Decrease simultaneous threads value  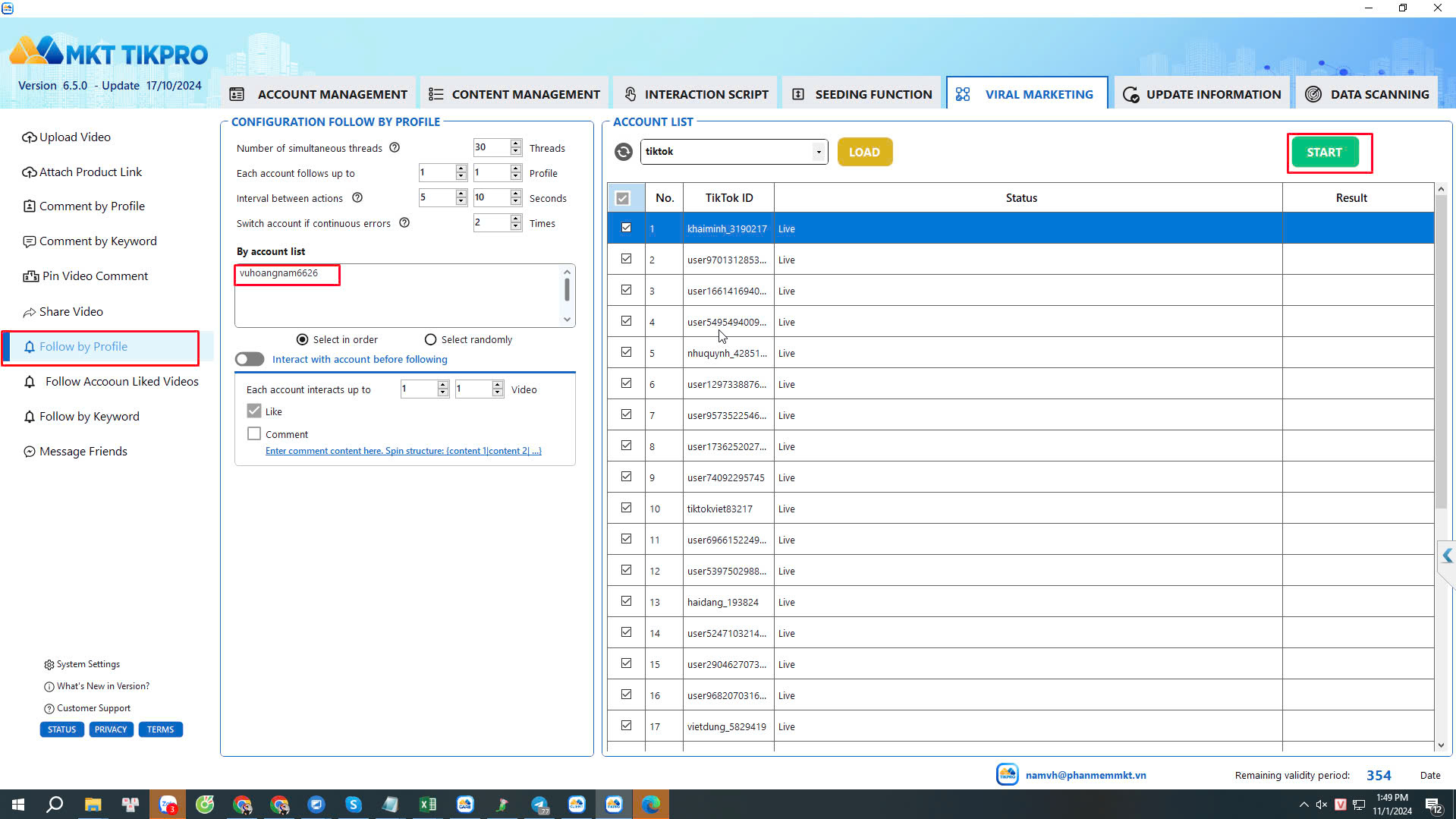coord(516,152)
